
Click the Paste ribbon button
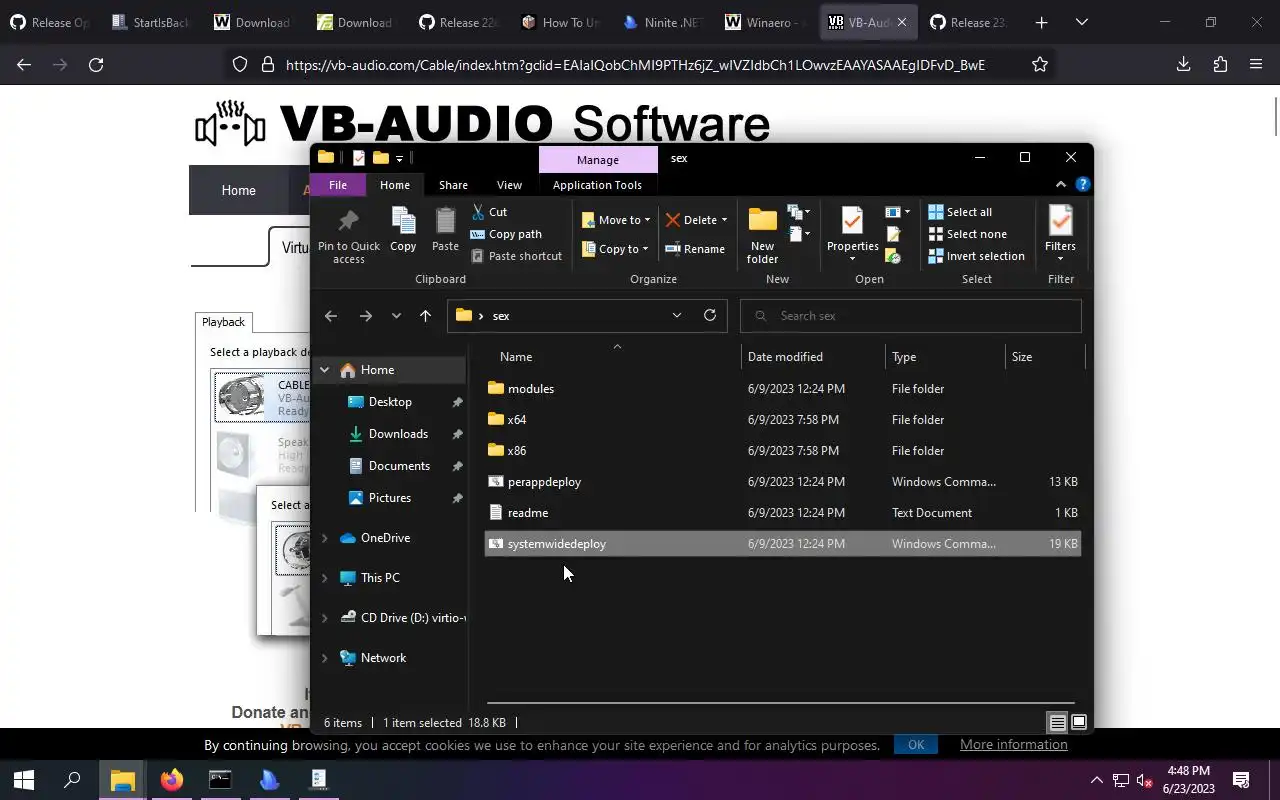[445, 230]
